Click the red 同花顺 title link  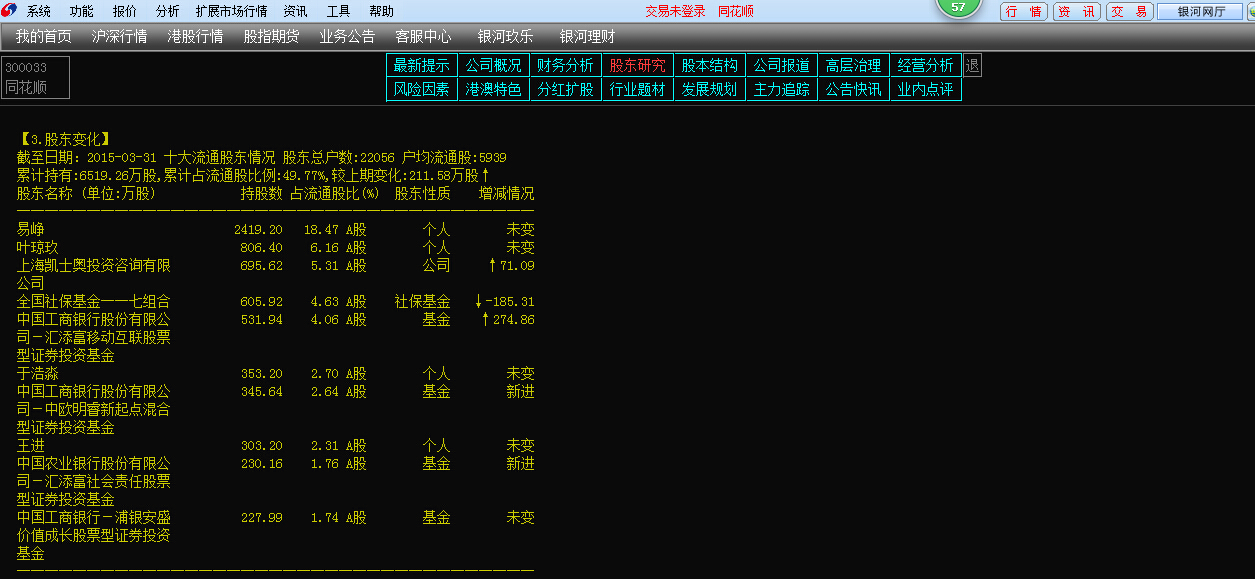[736, 11]
